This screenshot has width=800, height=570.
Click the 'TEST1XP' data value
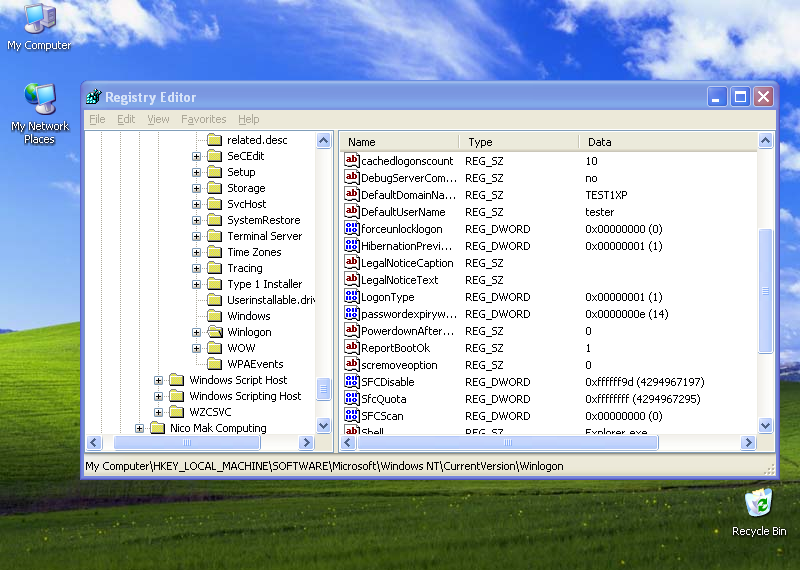coord(606,195)
